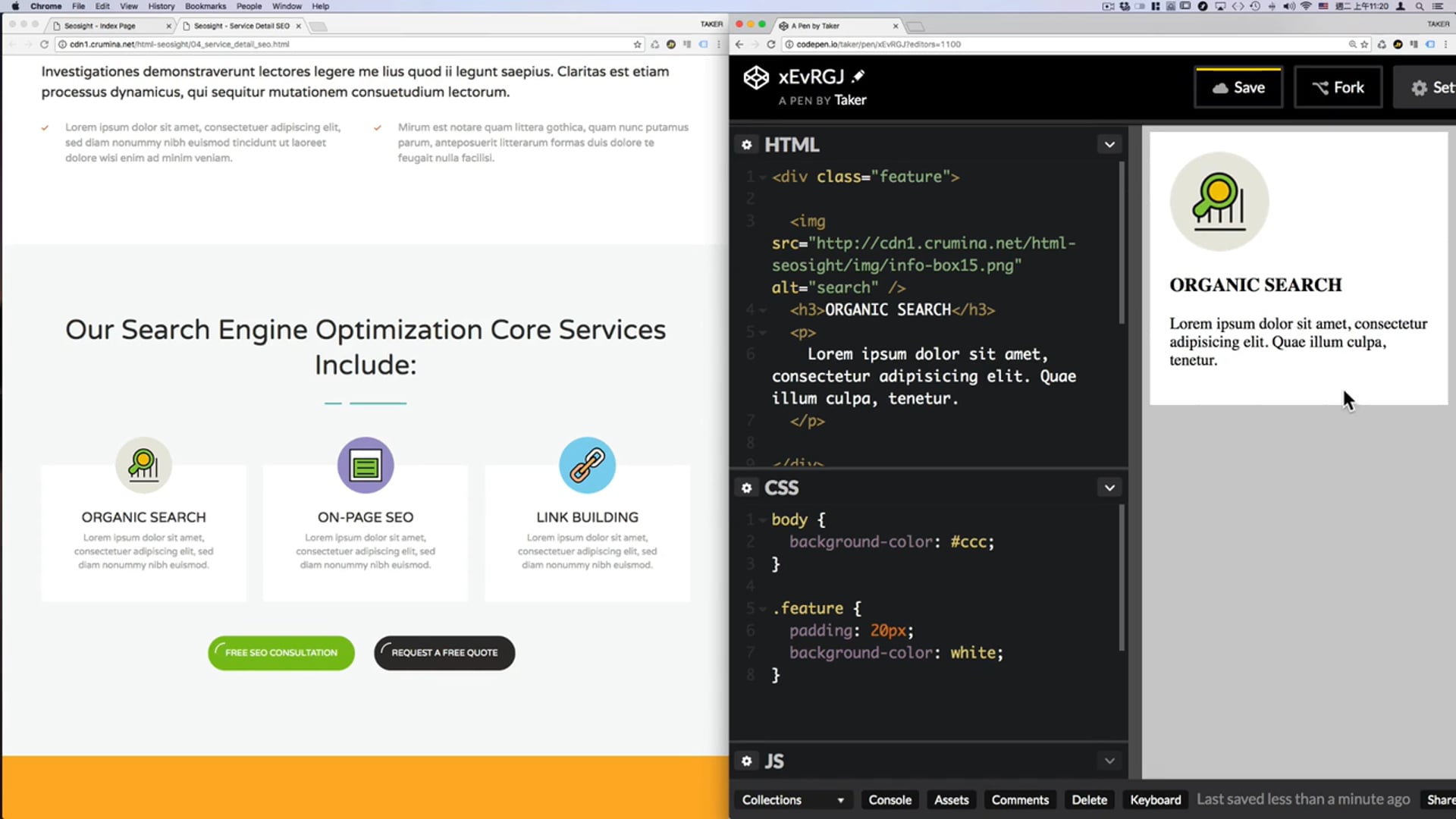Open CSS editor settings gear
This screenshot has height=819, width=1456.
click(x=746, y=488)
